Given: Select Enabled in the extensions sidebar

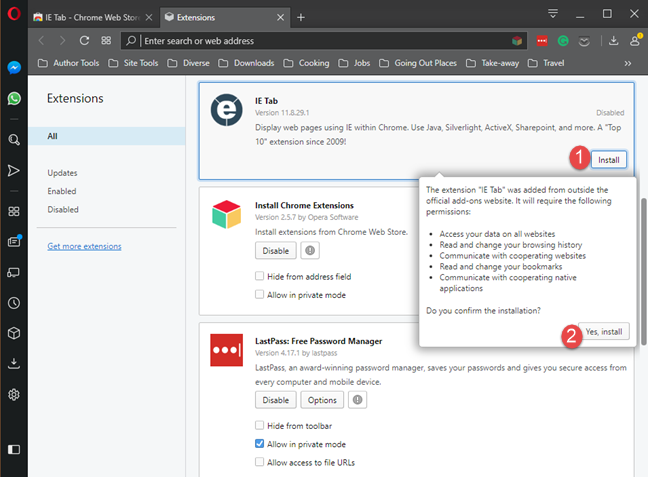Looking at the screenshot, I should click(x=62, y=191).
